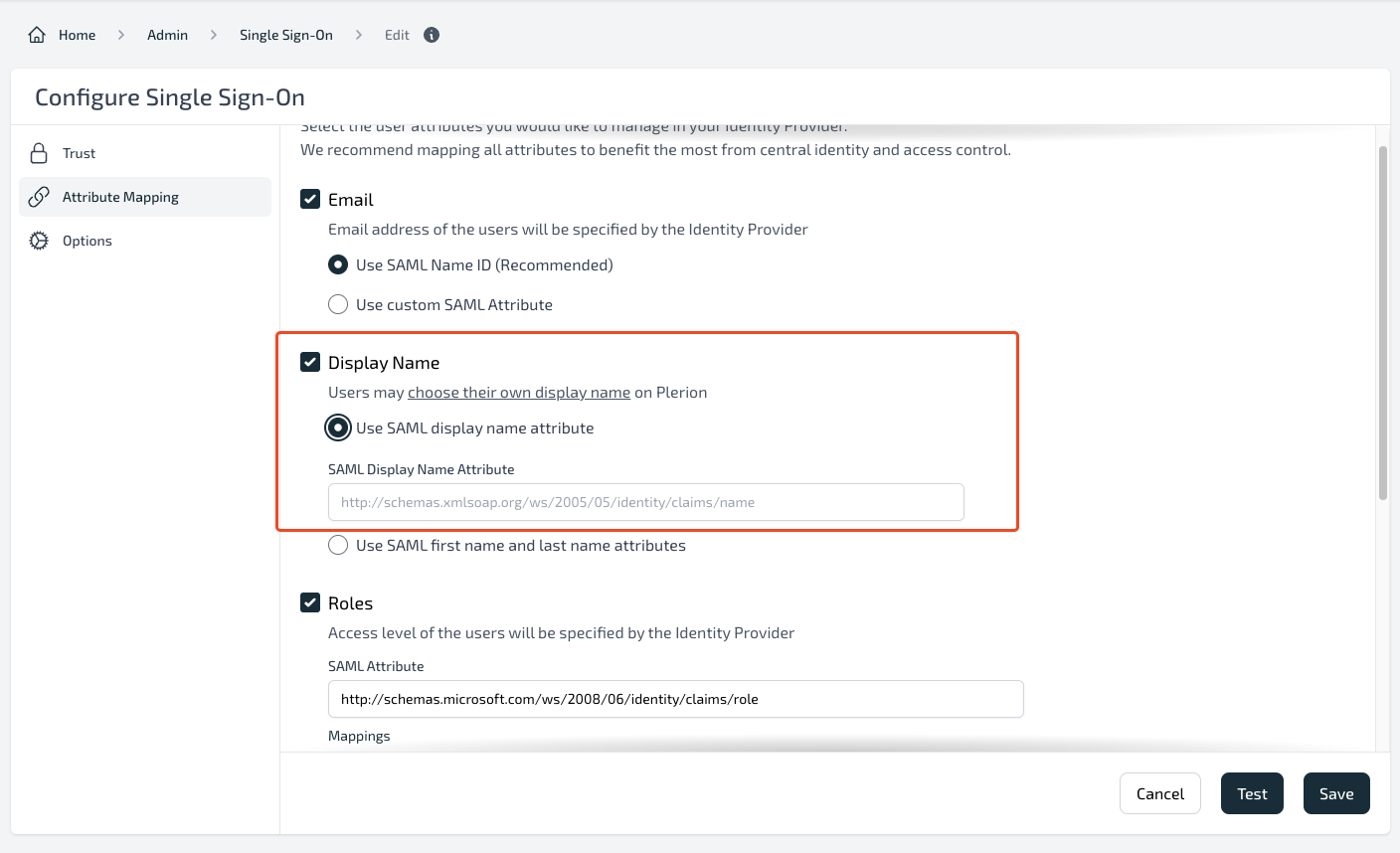The width and height of the screenshot is (1400, 853).
Task: Select Use custom SAML Attribute radio
Action: click(x=338, y=304)
